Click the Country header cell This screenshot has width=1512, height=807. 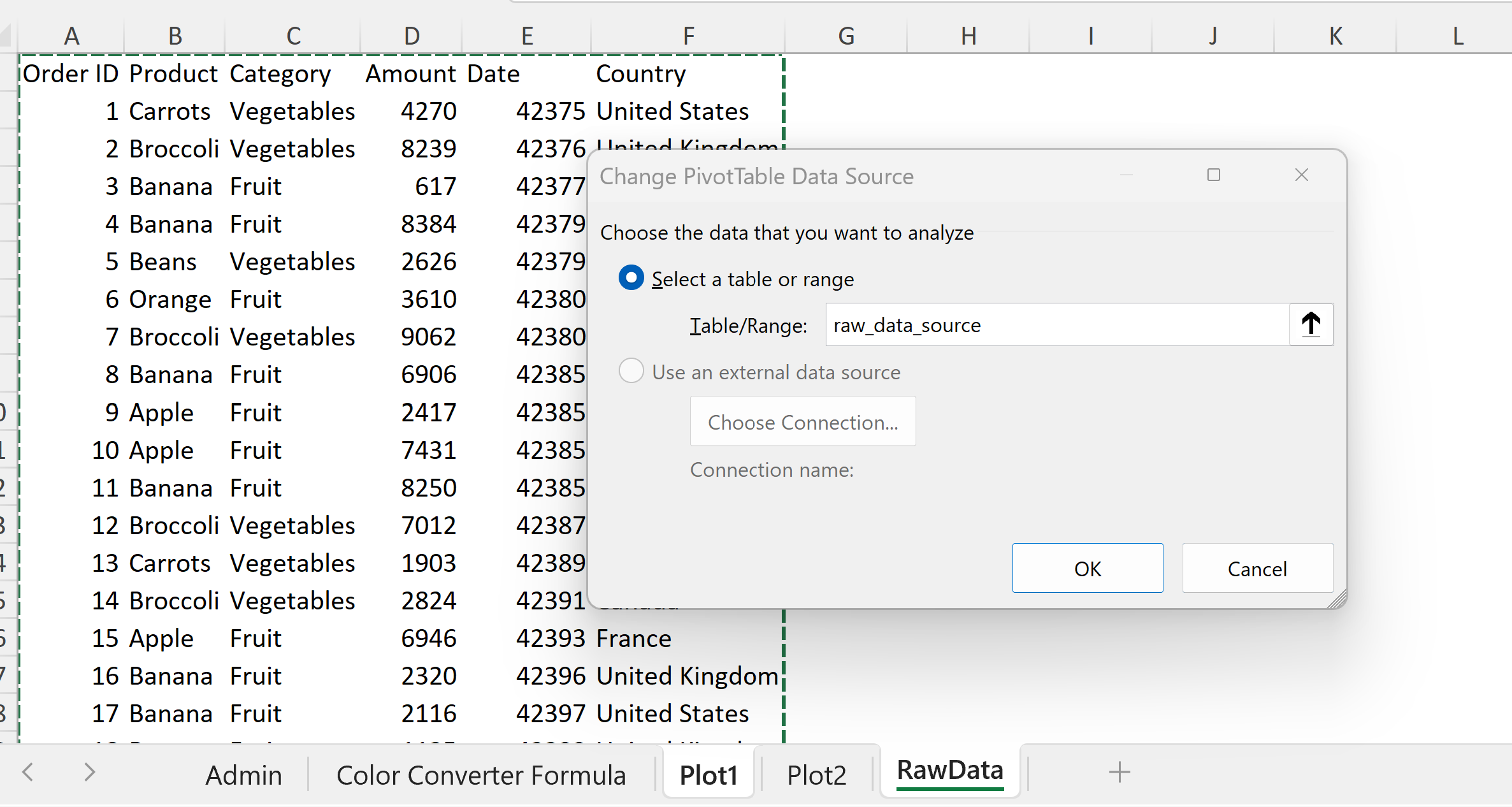click(640, 74)
